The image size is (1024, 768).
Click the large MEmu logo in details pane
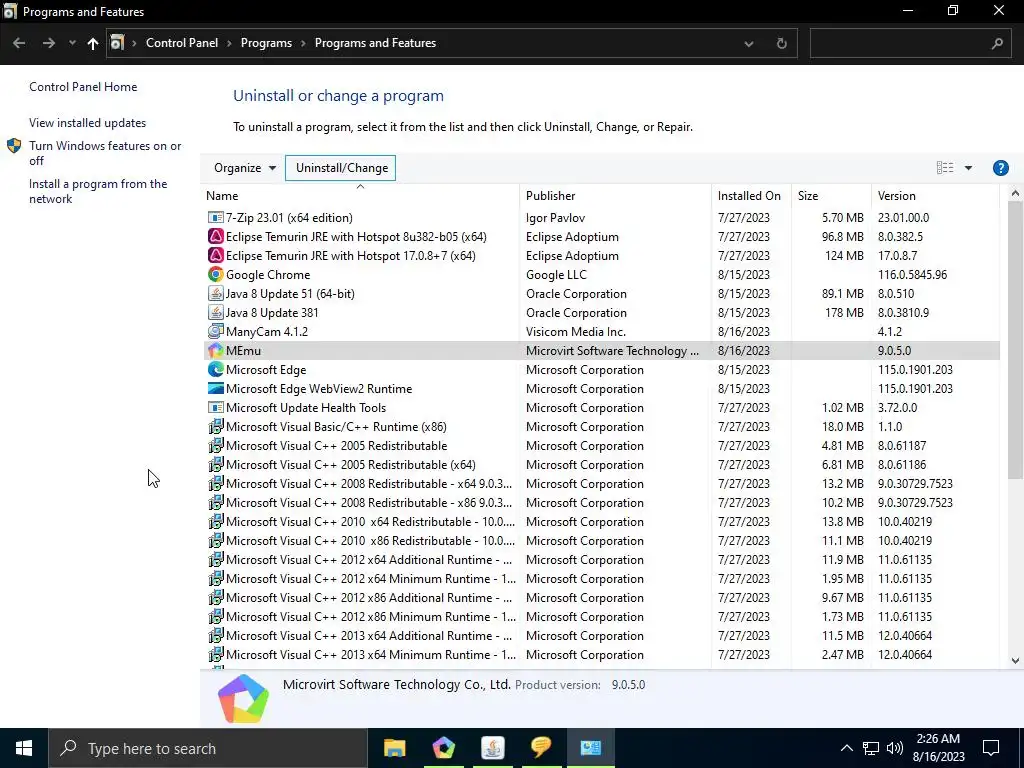pos(243,699)
